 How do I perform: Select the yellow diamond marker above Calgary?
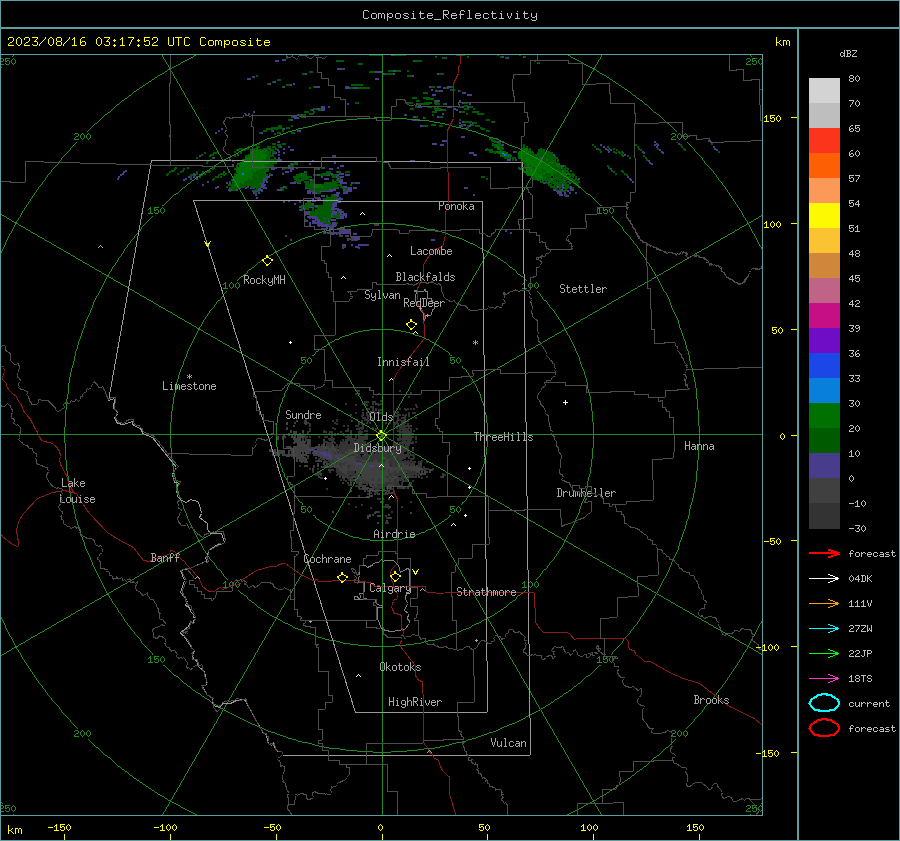tap(395, 576)
